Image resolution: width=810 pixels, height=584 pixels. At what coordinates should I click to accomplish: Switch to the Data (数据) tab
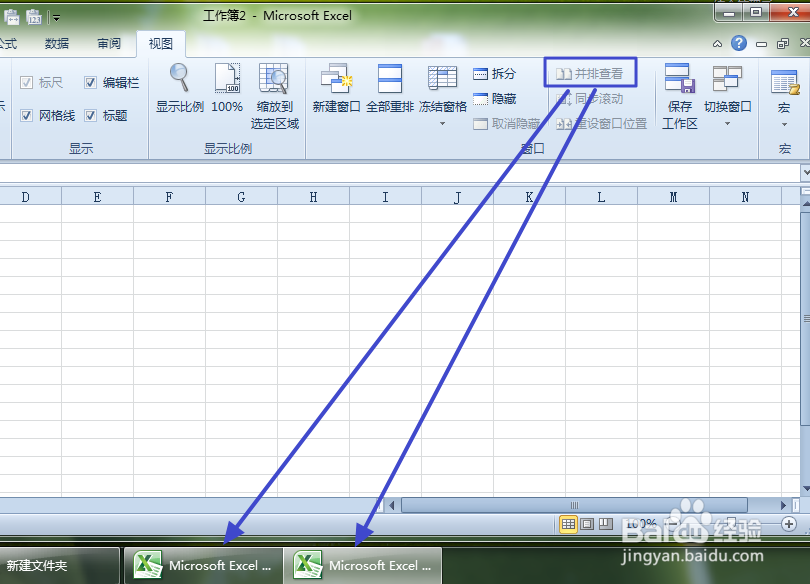tap(57, 43)
